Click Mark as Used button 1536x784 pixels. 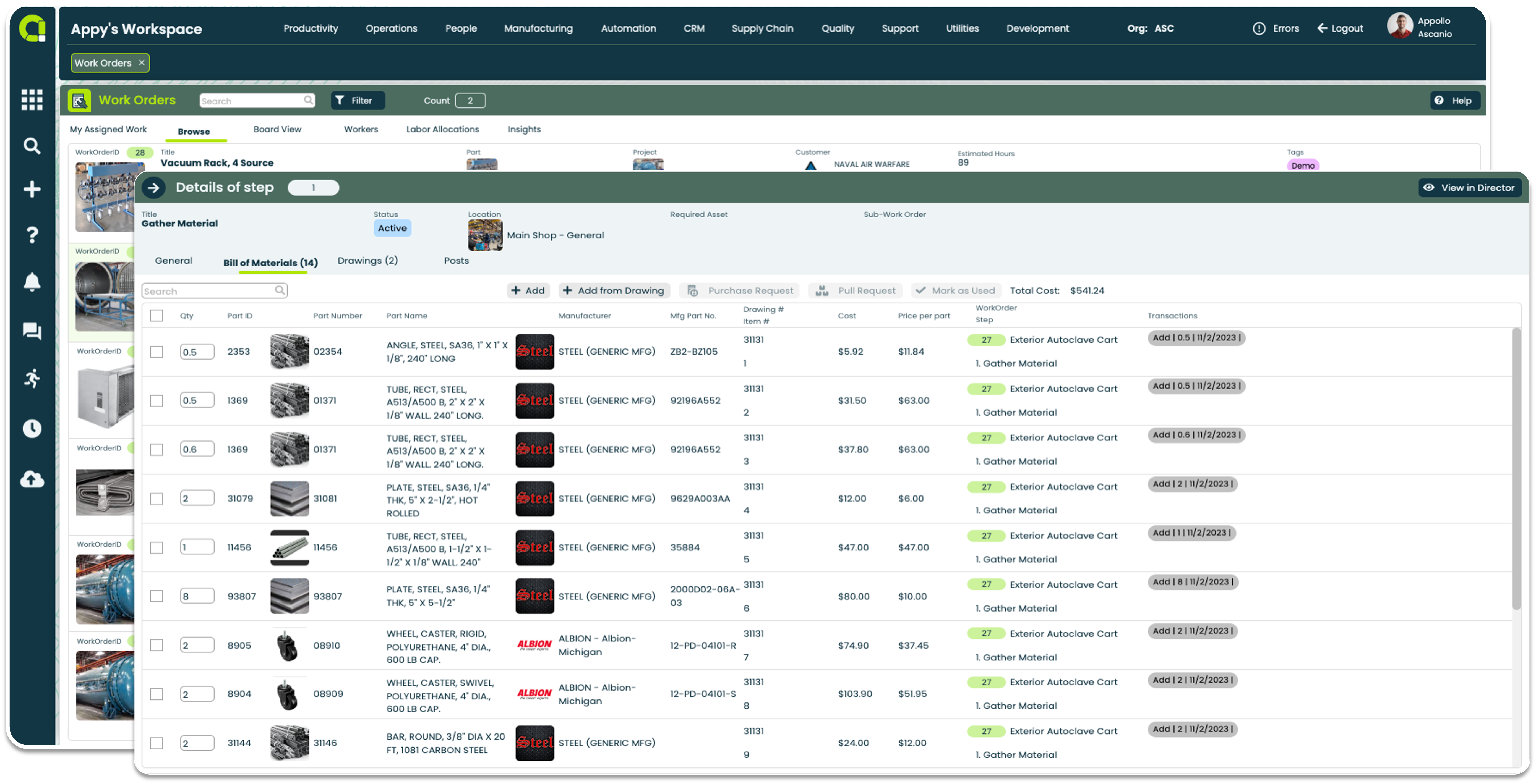pos(955,290)
